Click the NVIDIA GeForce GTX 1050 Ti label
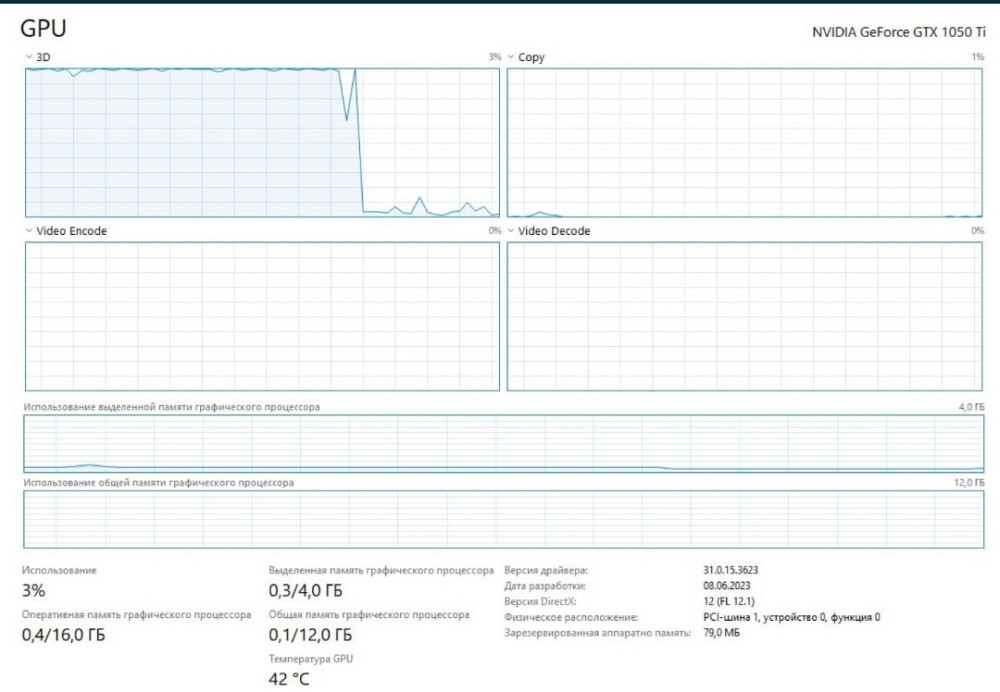Screen dimensions: 1000x692 click(897, 32)
